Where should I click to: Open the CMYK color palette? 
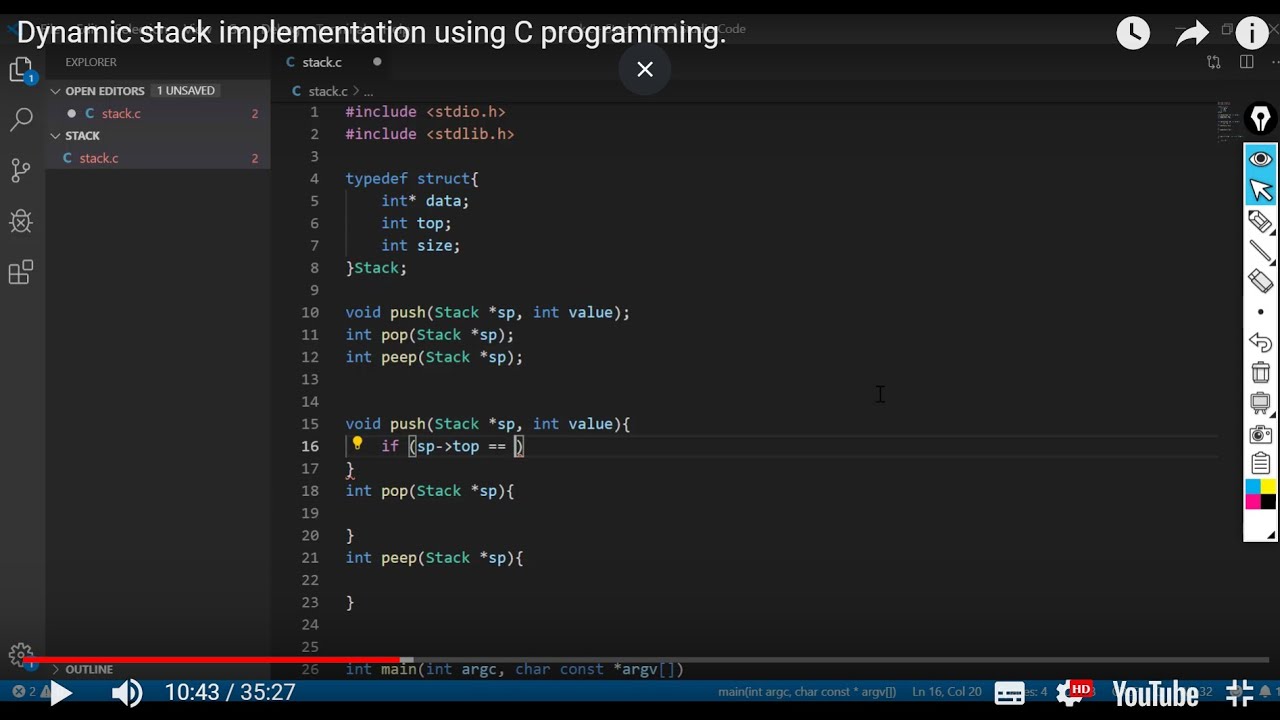(x=1261, y=494)
